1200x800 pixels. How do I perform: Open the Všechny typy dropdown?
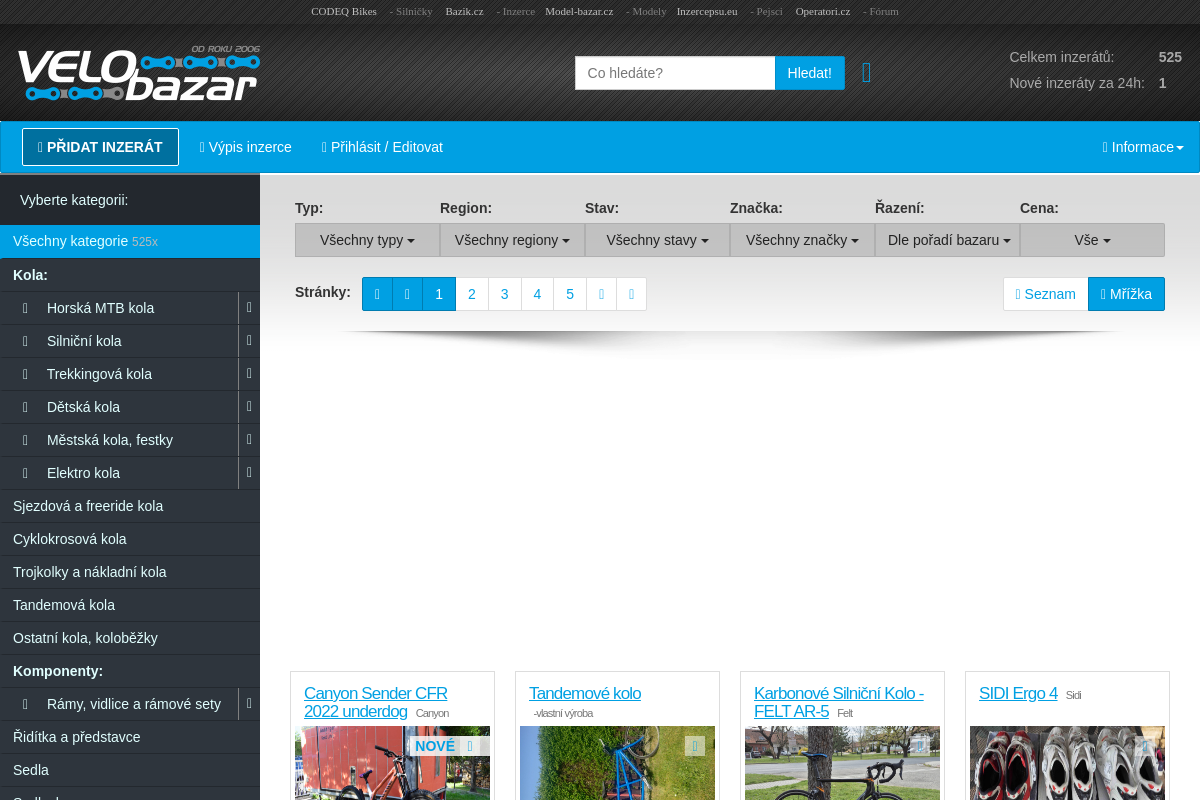(367, 240)
